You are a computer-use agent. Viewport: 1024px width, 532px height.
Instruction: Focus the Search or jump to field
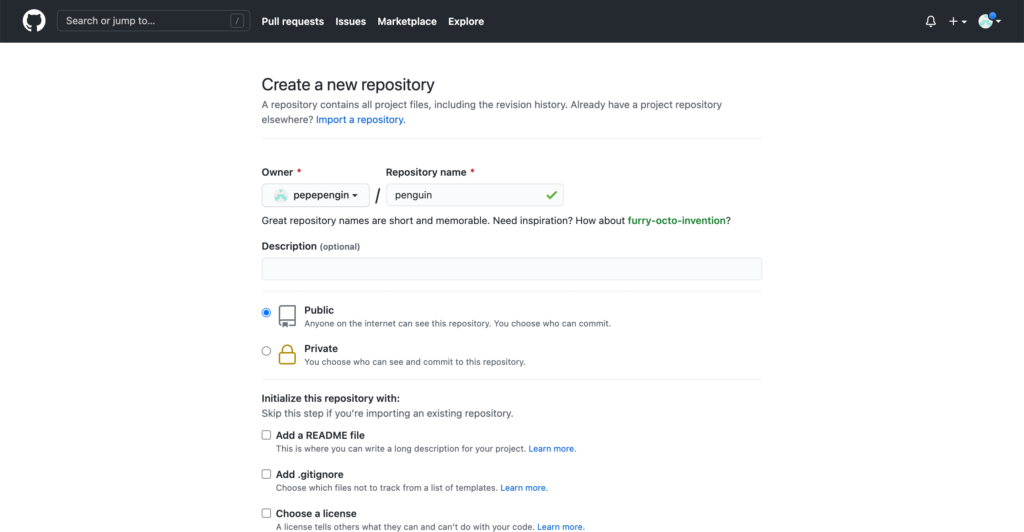point(153,21)
